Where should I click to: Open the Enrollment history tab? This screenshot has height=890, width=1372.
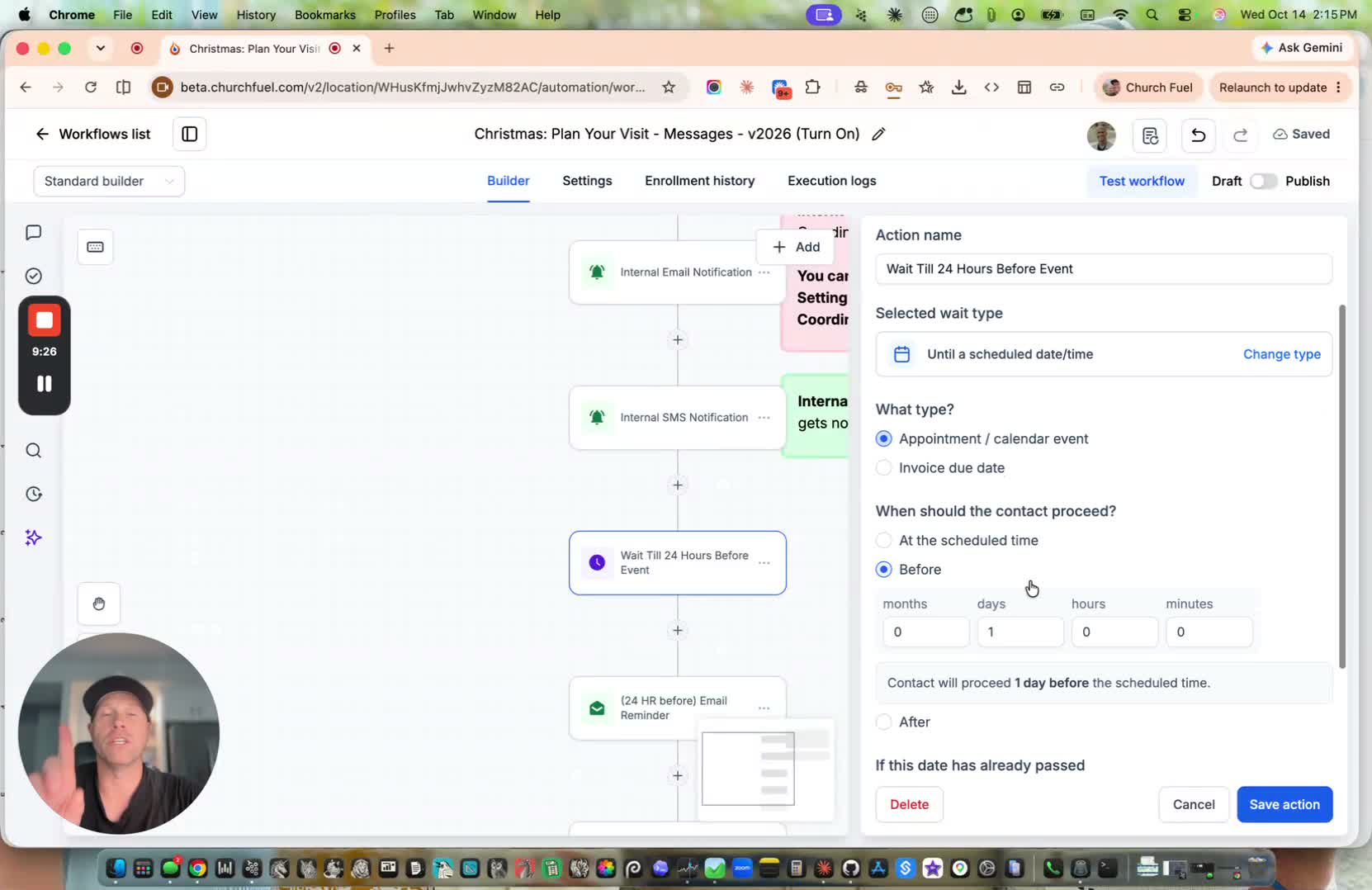(x=699, y=181)
